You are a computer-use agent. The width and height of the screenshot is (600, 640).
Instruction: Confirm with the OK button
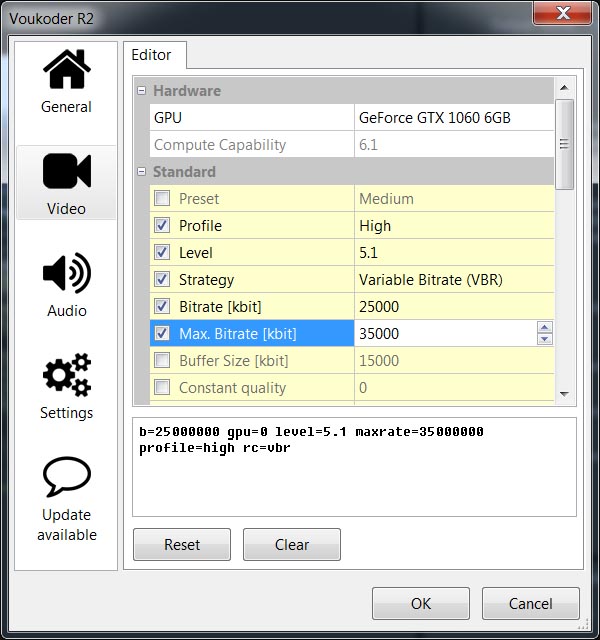(x=421, y=603)
